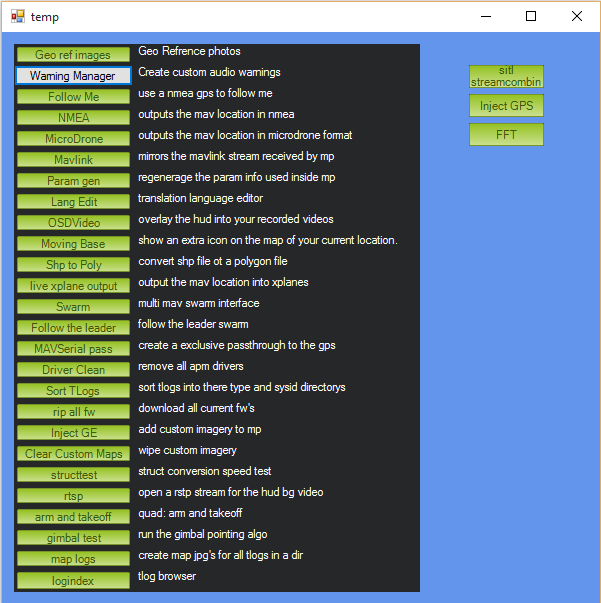Launch the Lang Edit translation editor
601x603 pixels.
pyautogui.click(x=73, y=202)
